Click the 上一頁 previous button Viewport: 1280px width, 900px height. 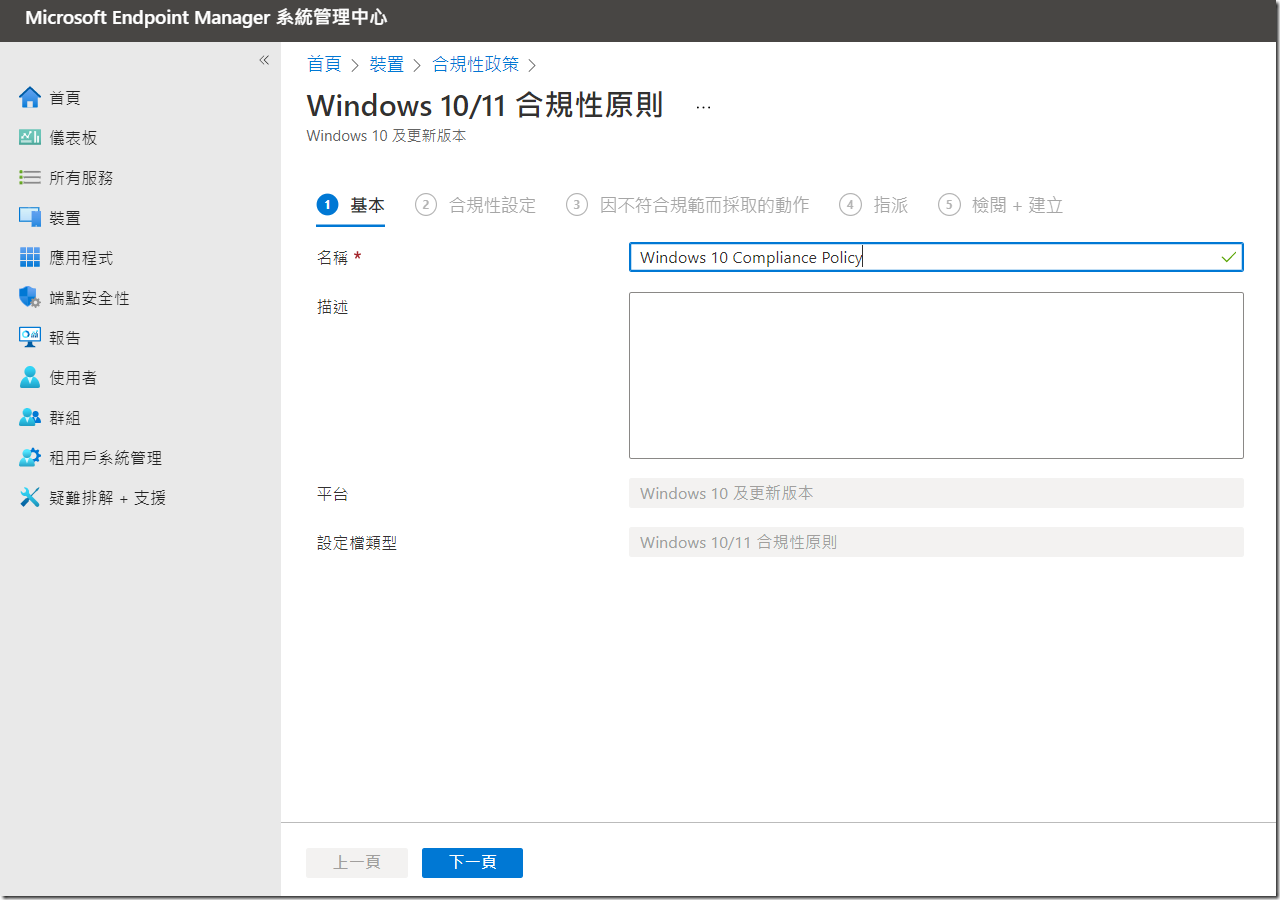(357, 862)
